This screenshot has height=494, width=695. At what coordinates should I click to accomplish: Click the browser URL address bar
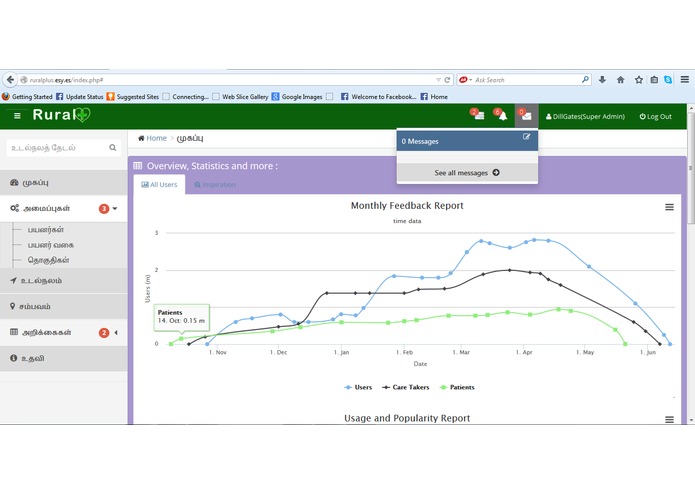coord(230,80)
